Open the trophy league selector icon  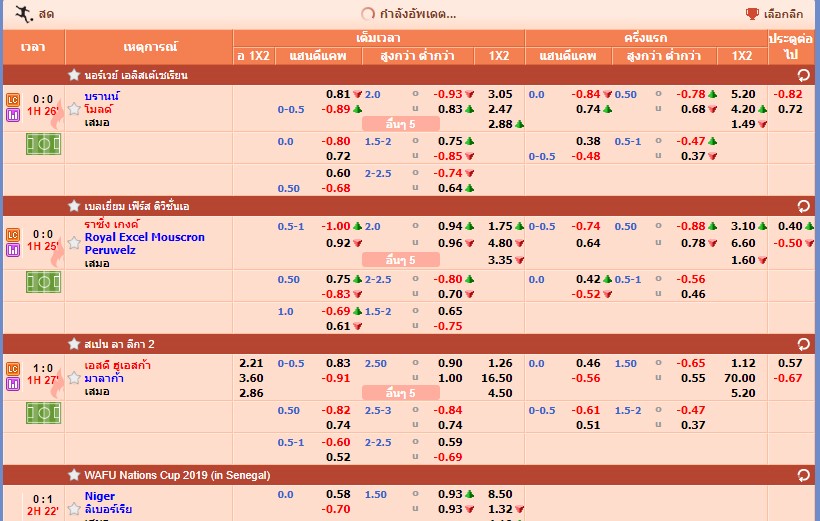752,14
